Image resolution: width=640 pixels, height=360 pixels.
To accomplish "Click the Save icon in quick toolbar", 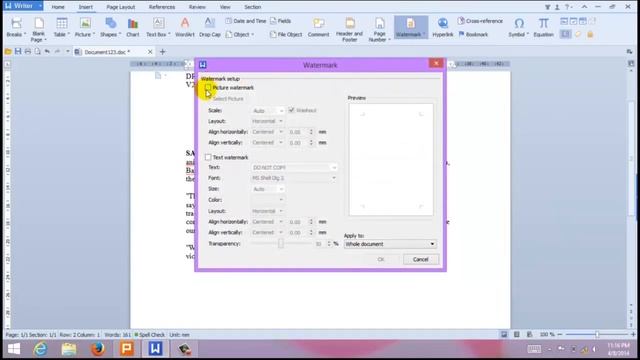I will coord(18,52).
